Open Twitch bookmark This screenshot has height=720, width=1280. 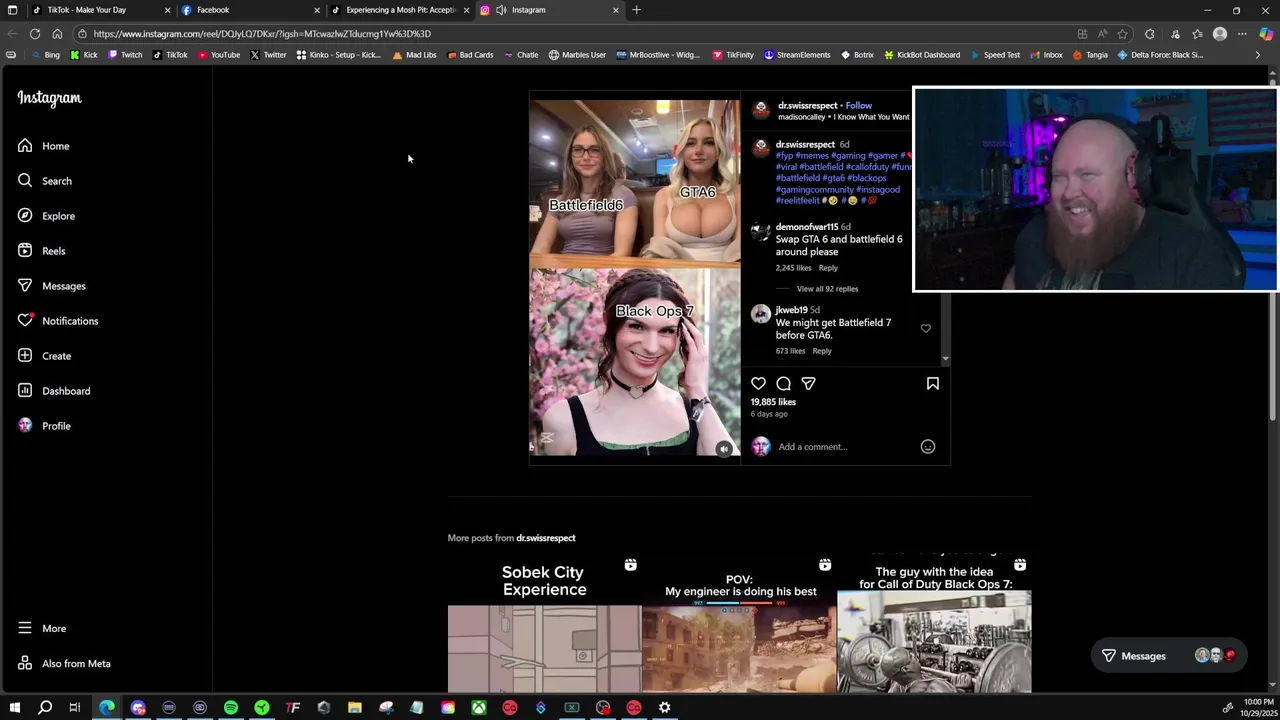pyautogui.click(x=125, y=55)
